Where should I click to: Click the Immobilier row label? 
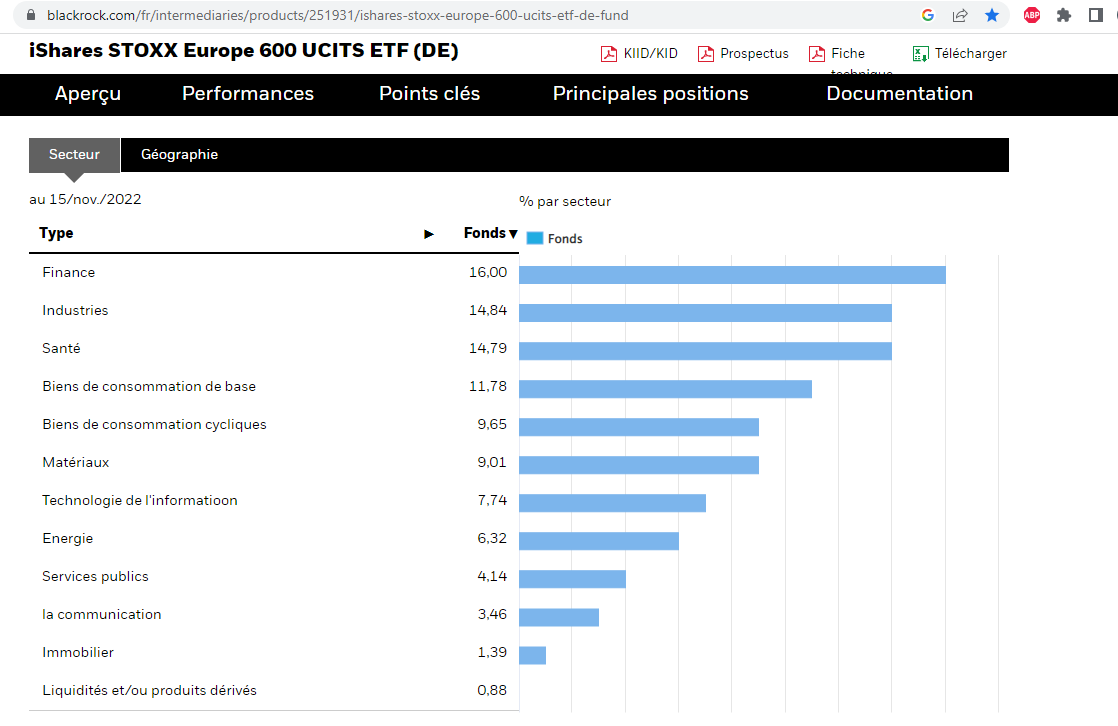[78, 652]
